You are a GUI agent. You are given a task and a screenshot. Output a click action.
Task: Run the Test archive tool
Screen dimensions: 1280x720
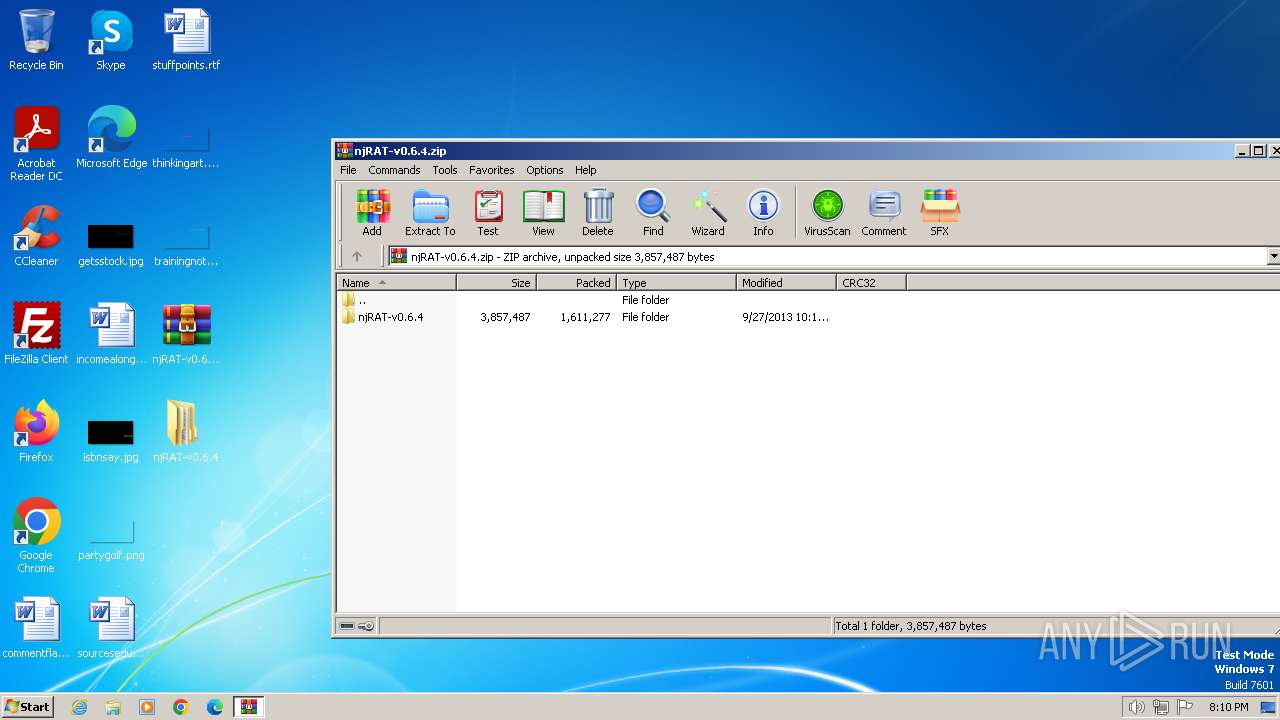click(487, 212)
